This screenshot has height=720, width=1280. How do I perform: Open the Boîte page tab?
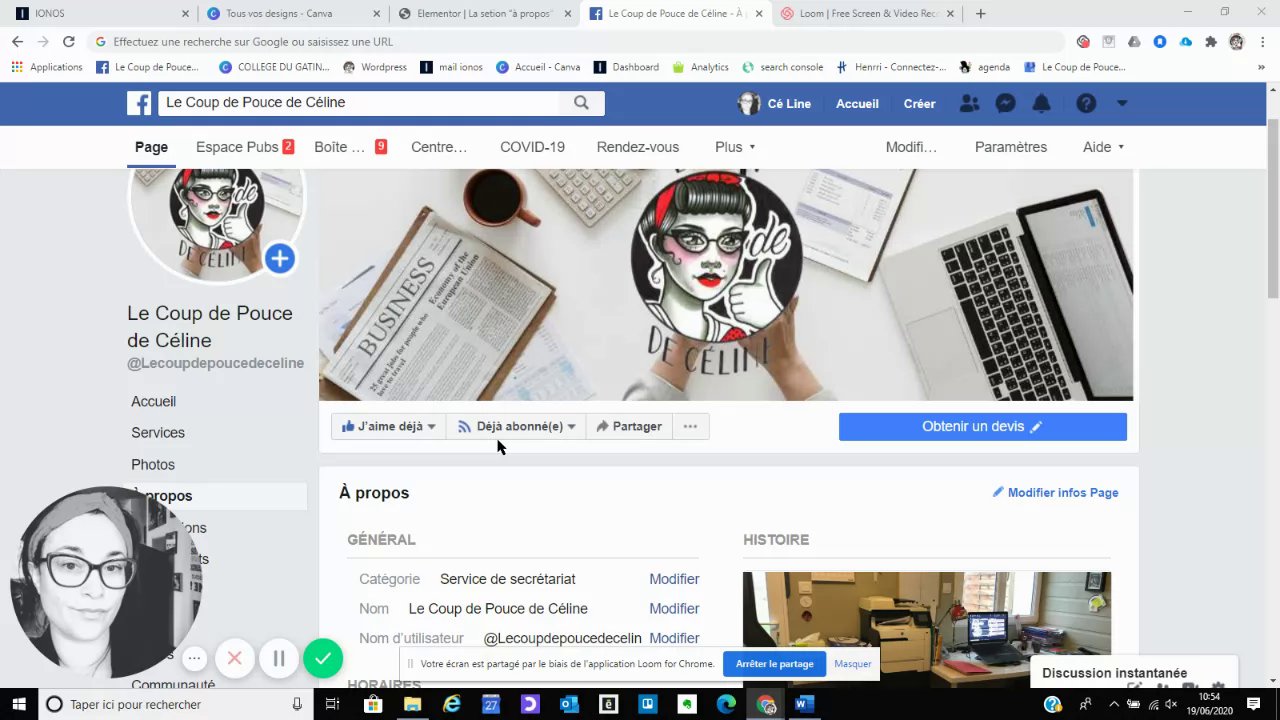(350, 147)
